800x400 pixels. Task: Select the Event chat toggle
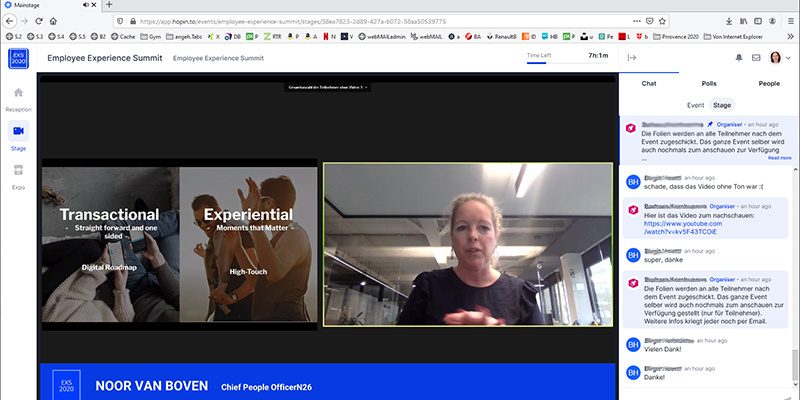695,105
